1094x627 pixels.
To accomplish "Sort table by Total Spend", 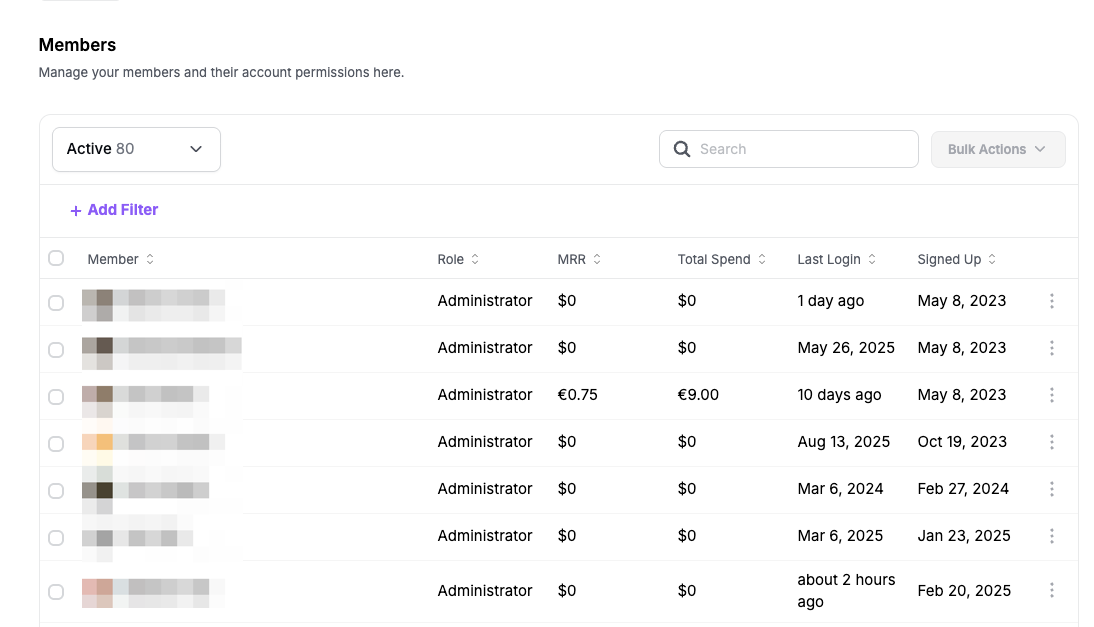I will [721, 259].
